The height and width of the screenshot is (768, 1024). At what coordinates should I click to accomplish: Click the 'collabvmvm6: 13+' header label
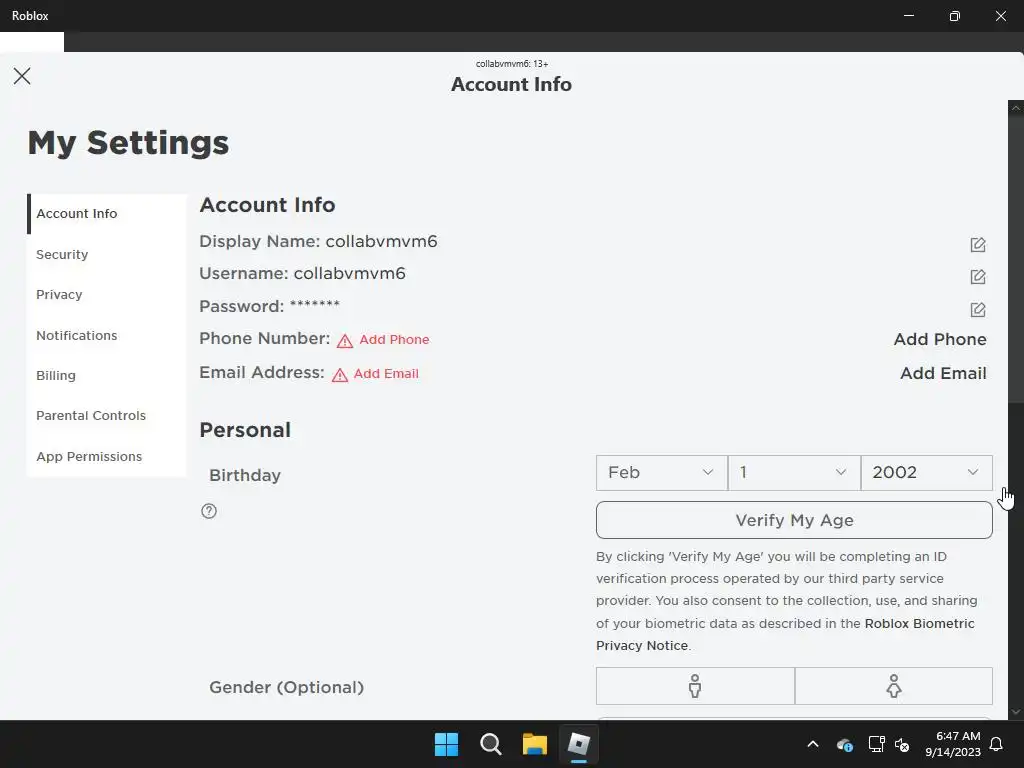512,63
